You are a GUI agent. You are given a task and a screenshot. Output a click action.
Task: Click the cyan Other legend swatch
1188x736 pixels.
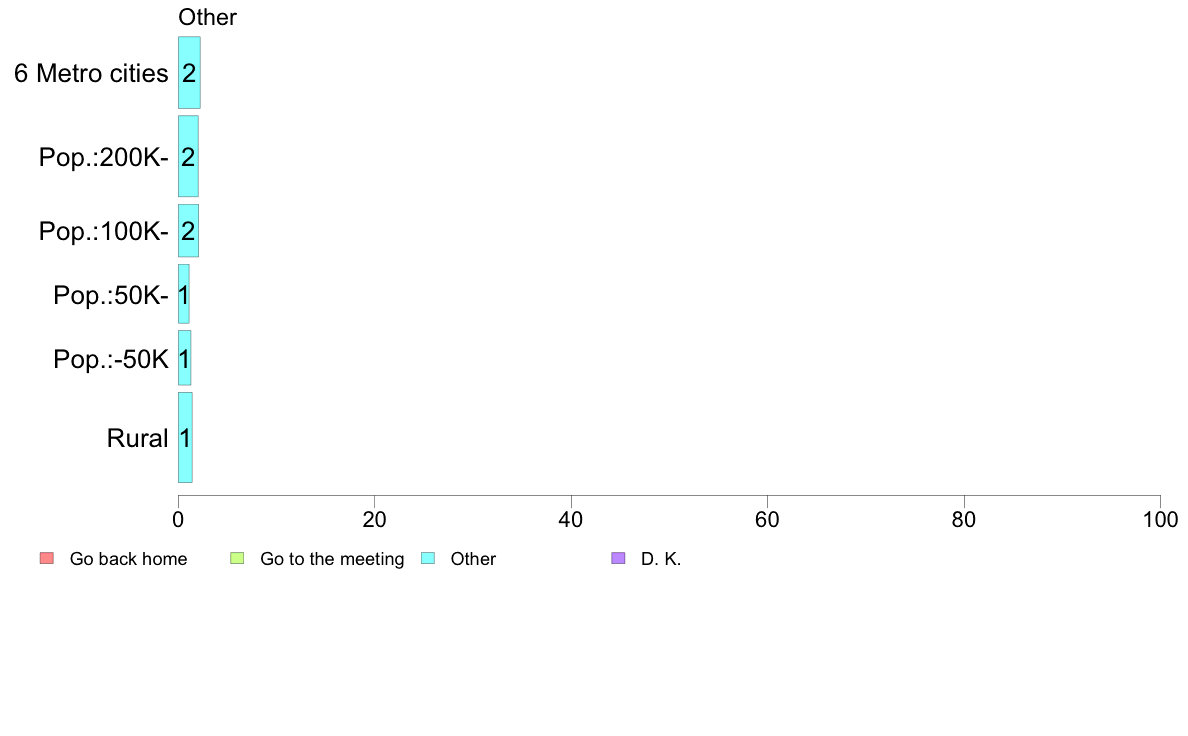coord(428,559)
